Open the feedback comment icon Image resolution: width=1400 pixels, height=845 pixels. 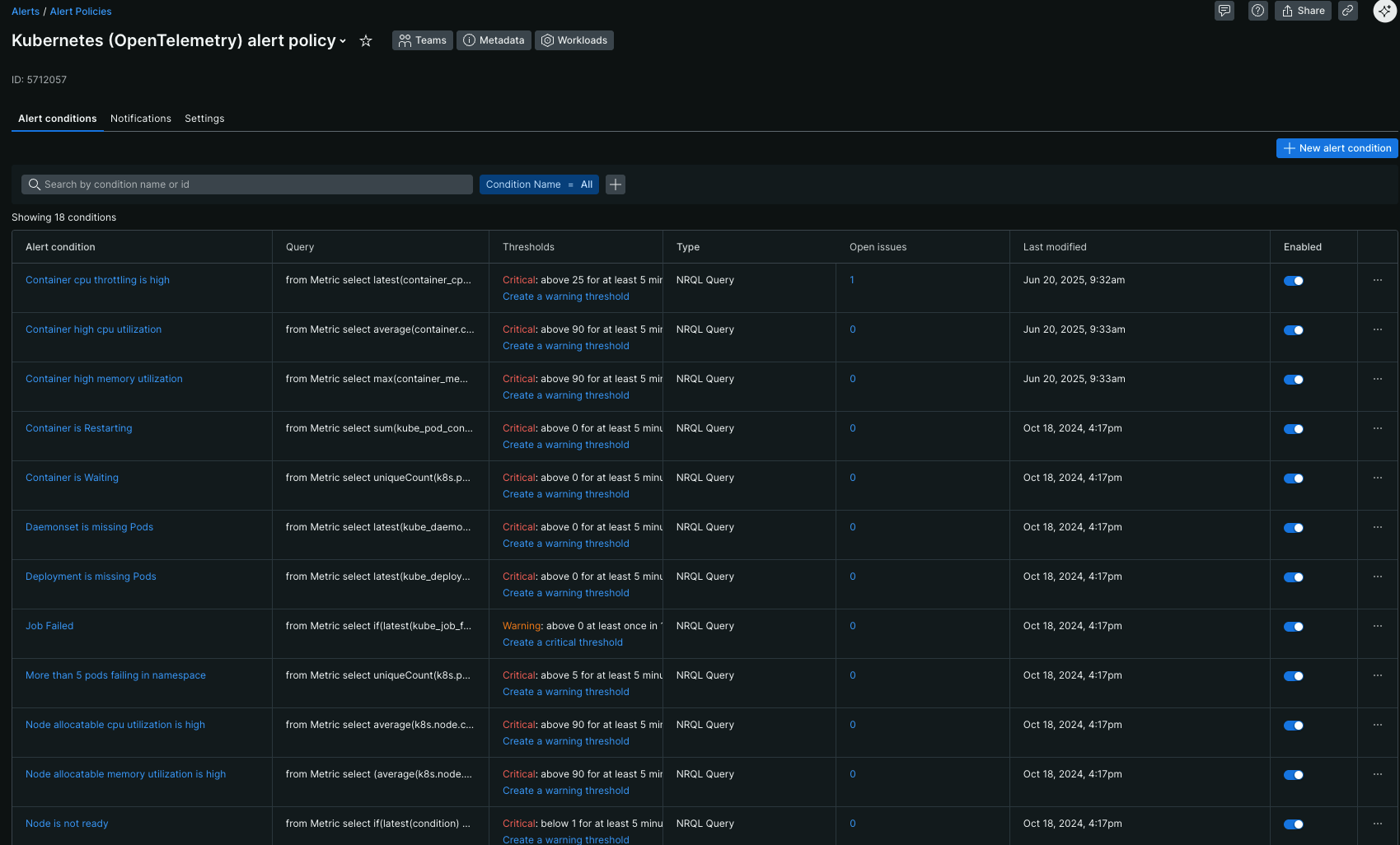[x=1224, y=11]
